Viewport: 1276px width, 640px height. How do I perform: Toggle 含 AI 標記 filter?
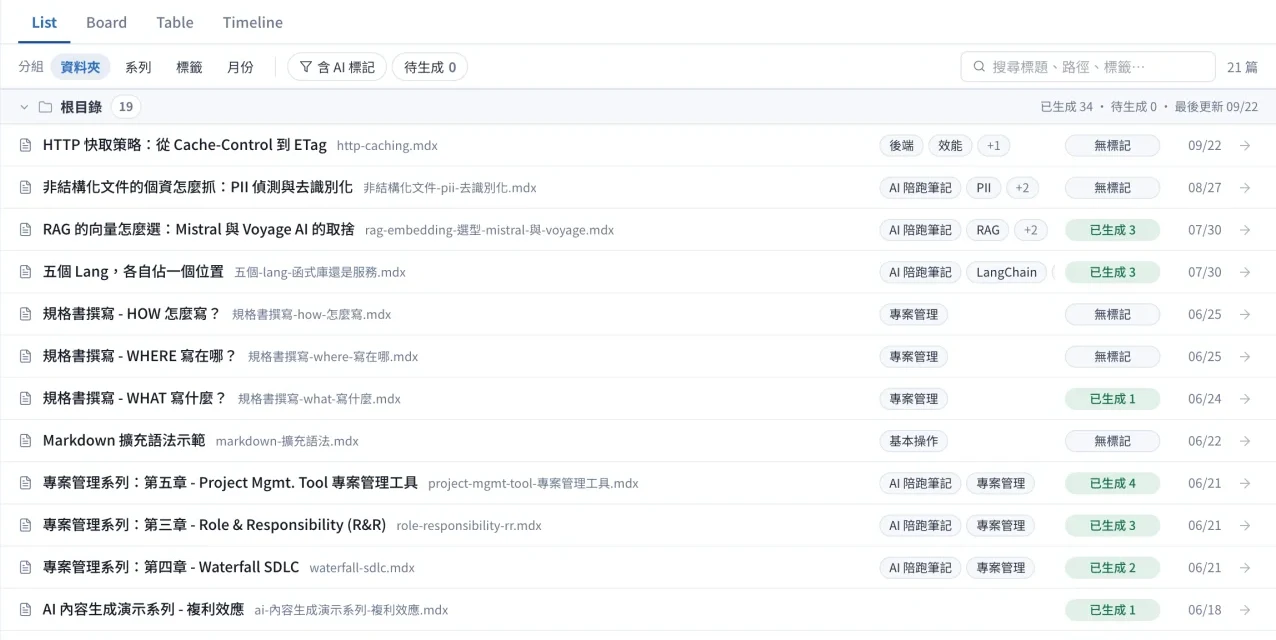(x=337, y=67)
